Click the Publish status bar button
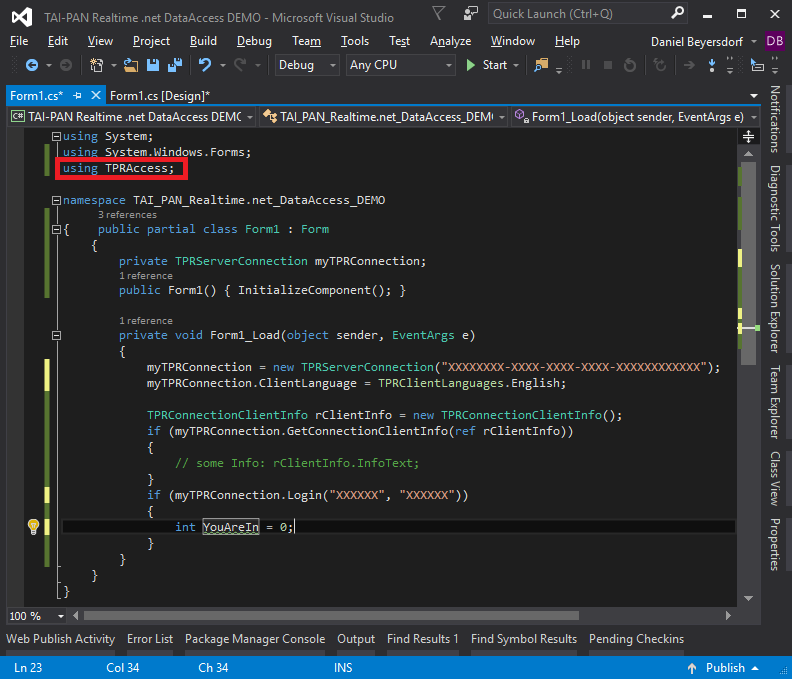This screenshot has height=679, width=792. tap(723, 668)
